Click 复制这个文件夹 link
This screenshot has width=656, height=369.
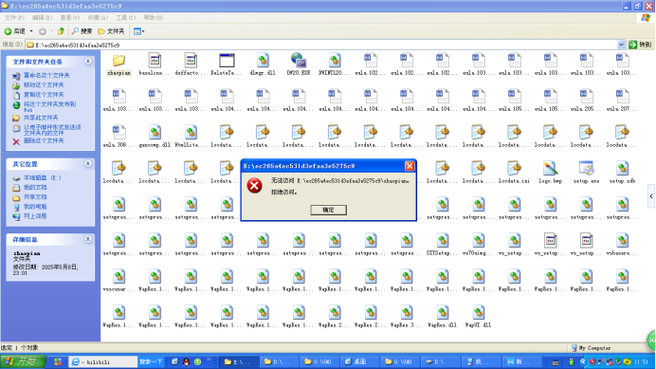[44, 95]
